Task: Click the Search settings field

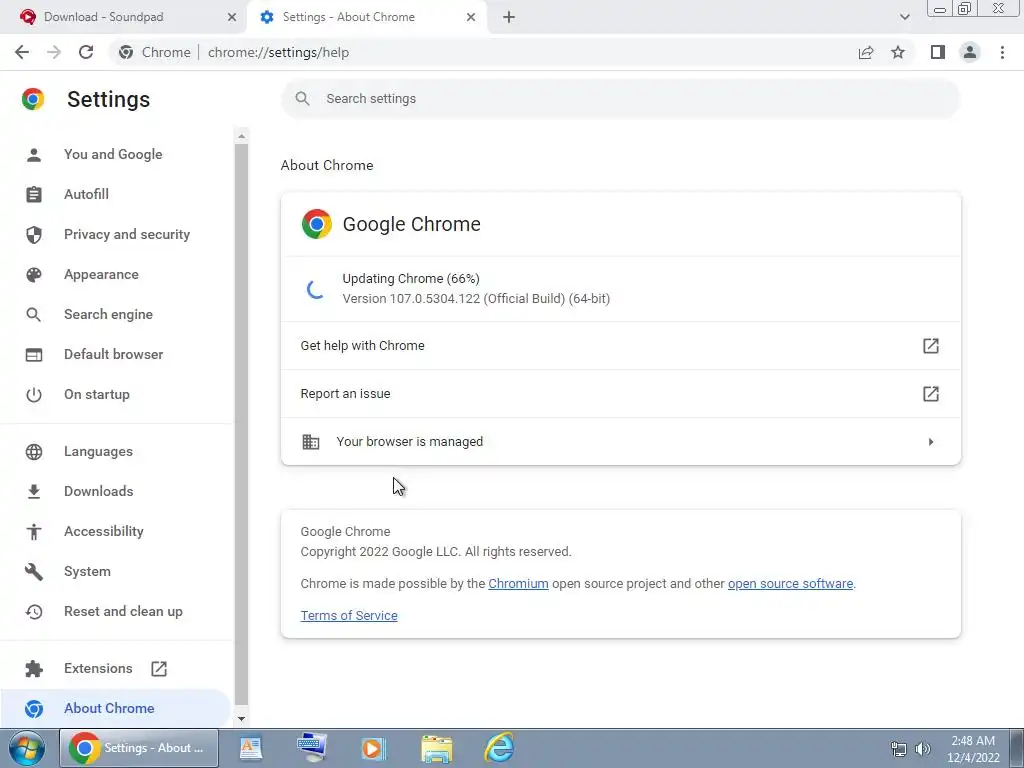Action: point(620,99)
